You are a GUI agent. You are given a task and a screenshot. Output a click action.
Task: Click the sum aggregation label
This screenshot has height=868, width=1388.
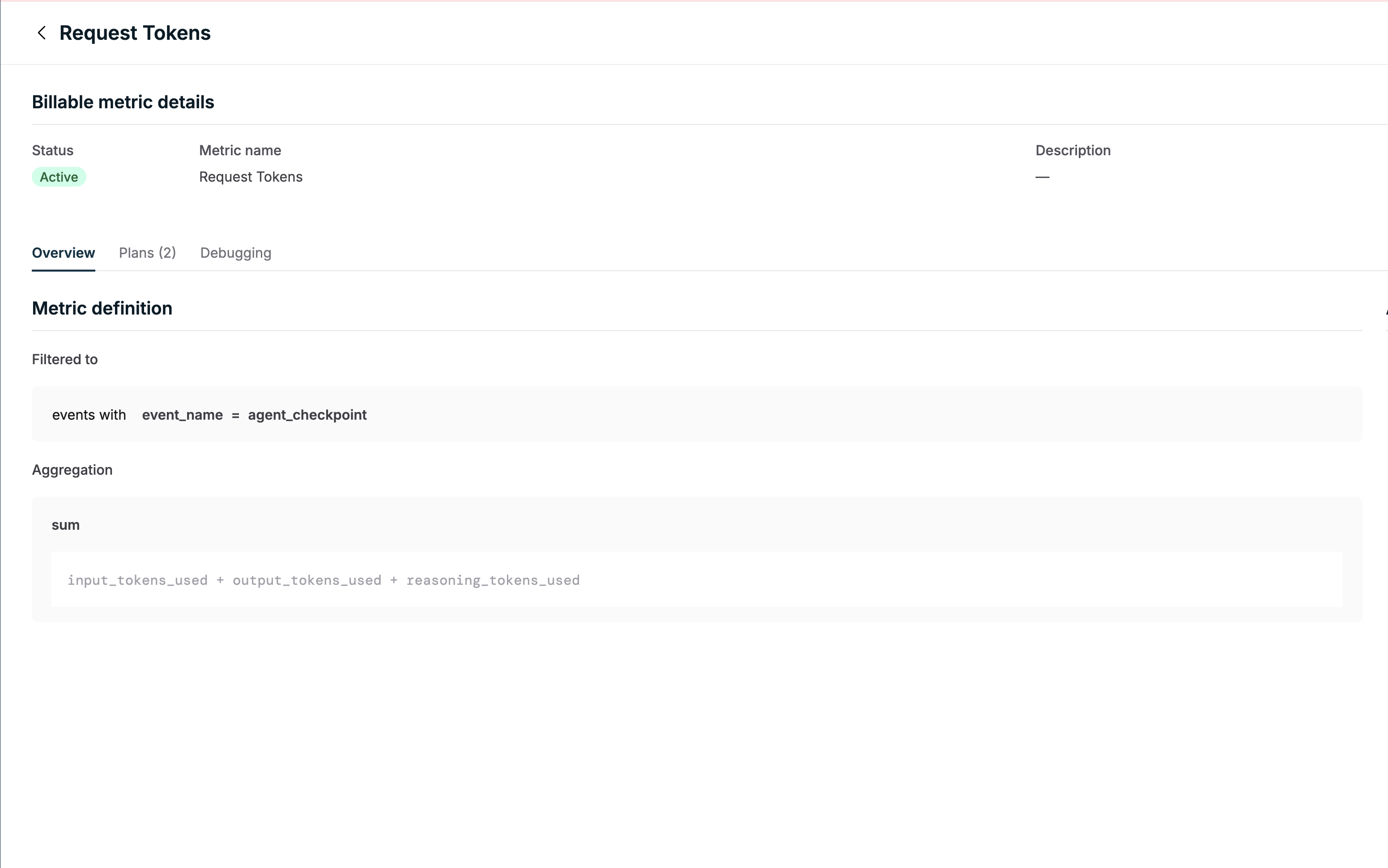65,525
